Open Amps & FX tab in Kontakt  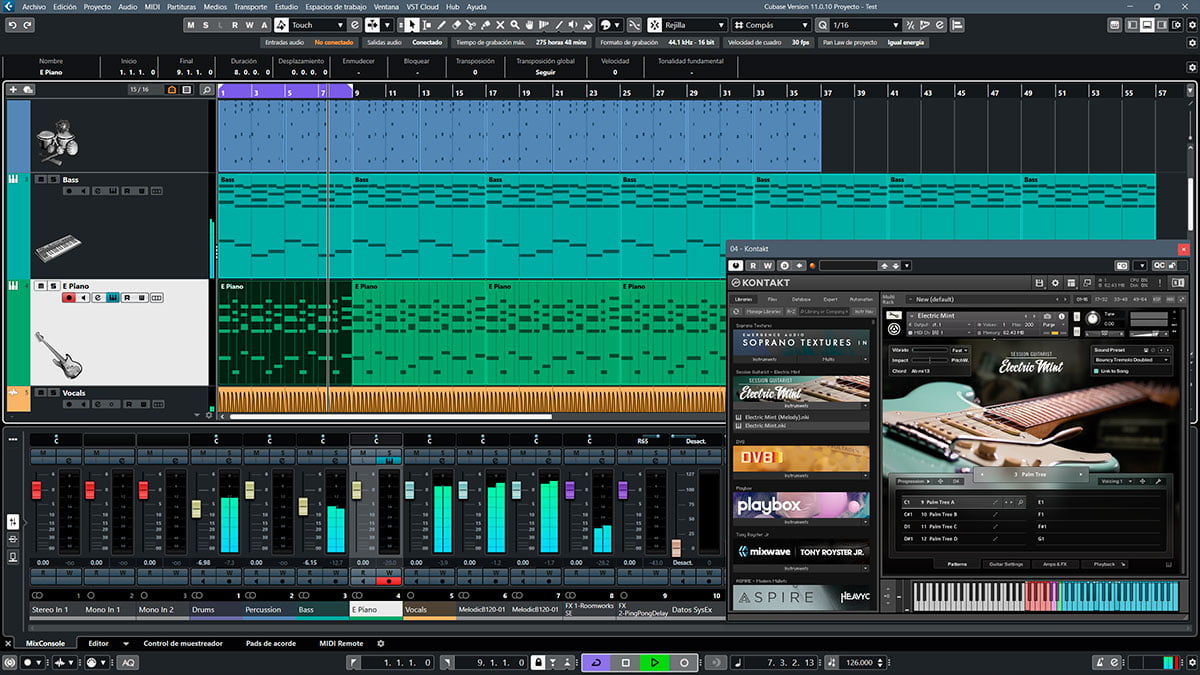[x=1055, y=565]
